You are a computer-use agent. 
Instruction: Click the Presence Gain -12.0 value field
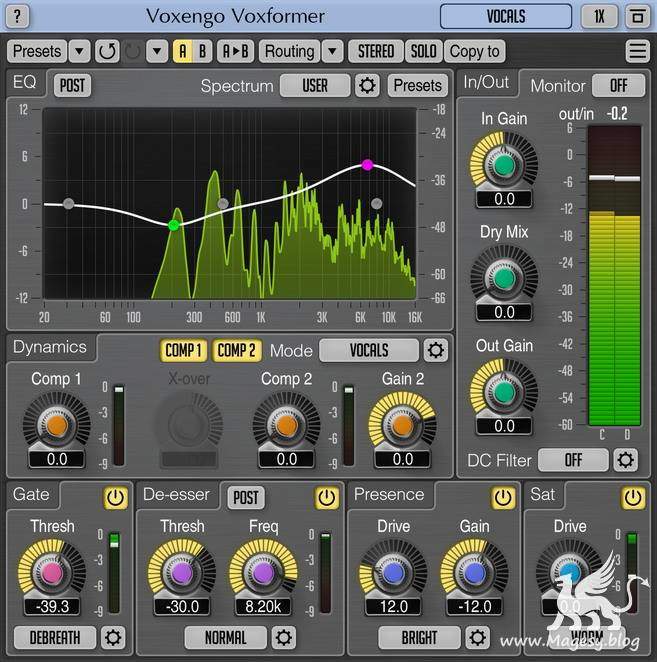click(475, 607)
